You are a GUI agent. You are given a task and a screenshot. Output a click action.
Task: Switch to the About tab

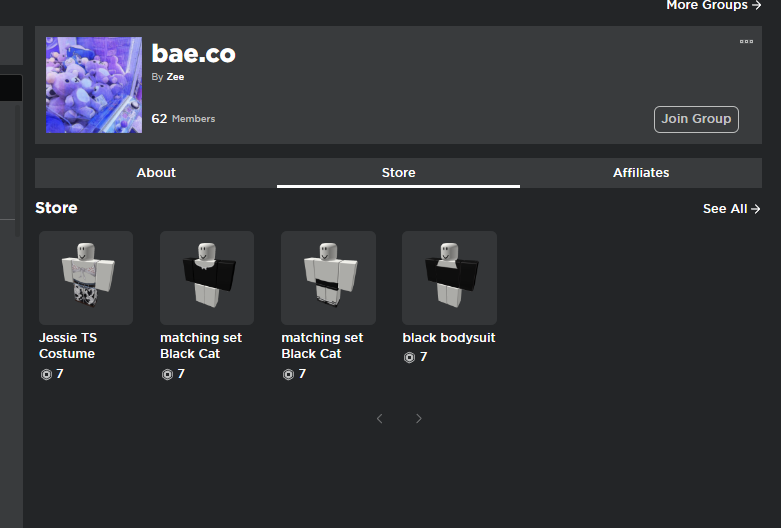(156, 173)
